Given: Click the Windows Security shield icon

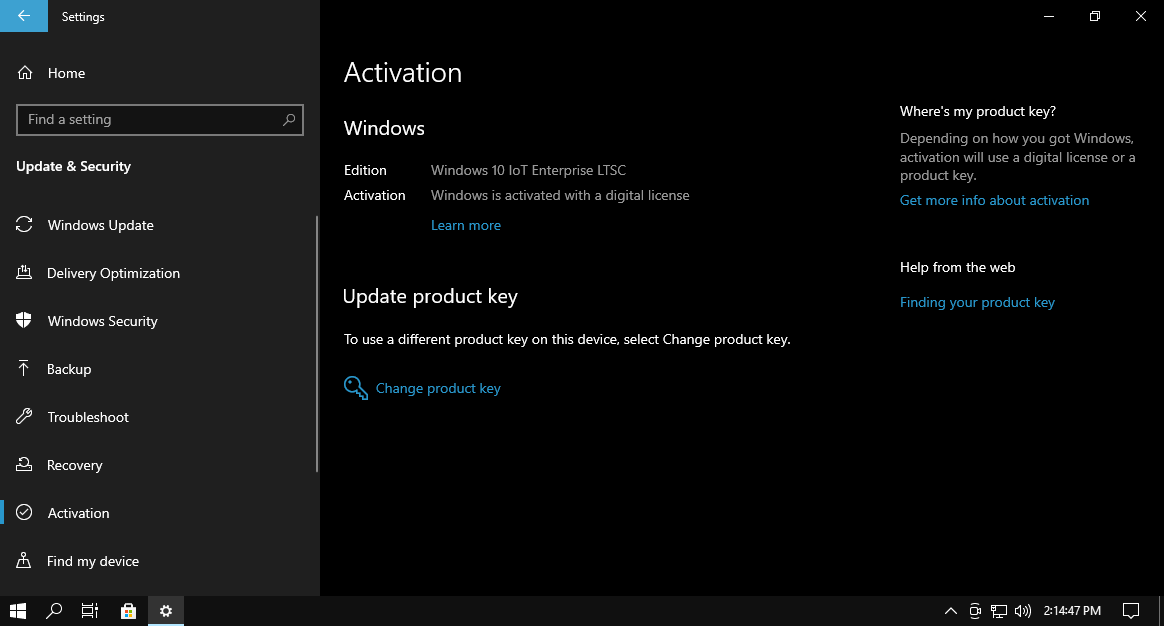Looking at the screenshot, I should (24, 320).
